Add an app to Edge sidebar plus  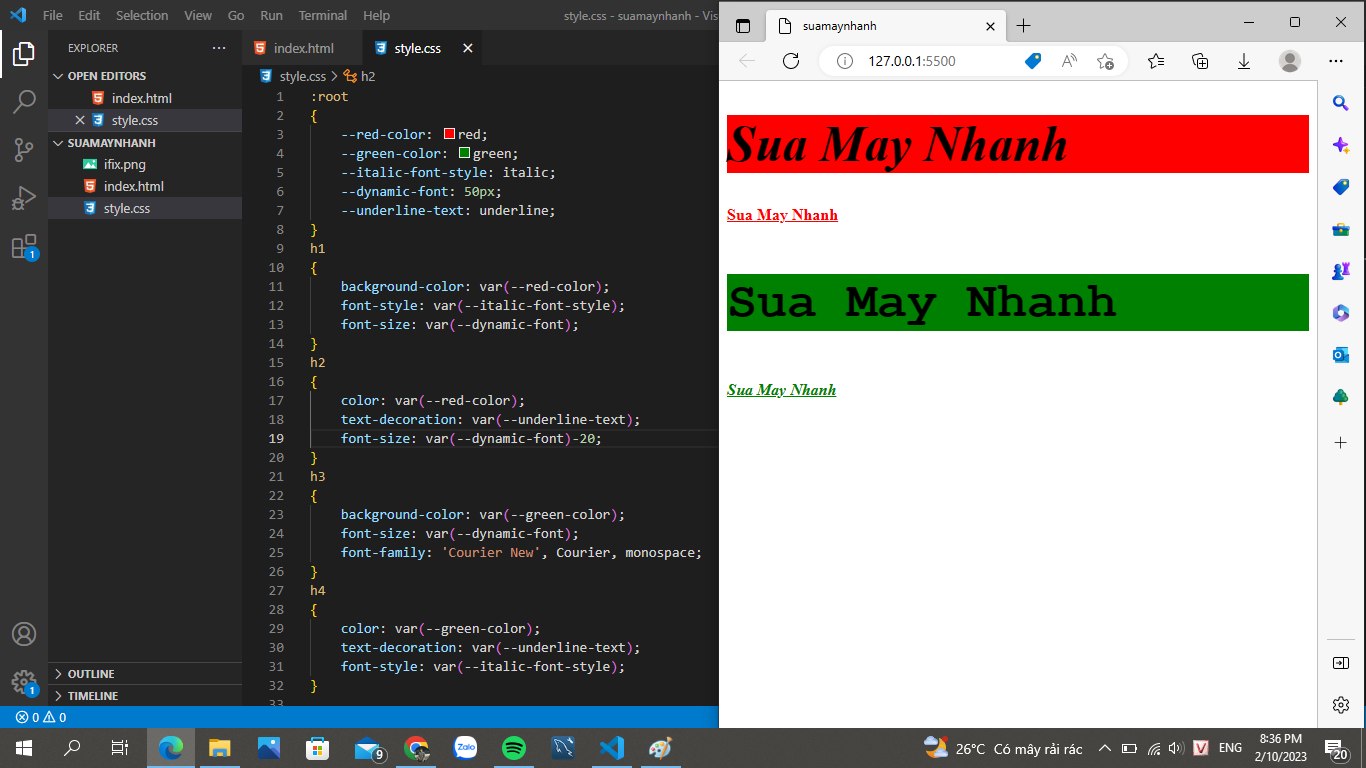1341,442
